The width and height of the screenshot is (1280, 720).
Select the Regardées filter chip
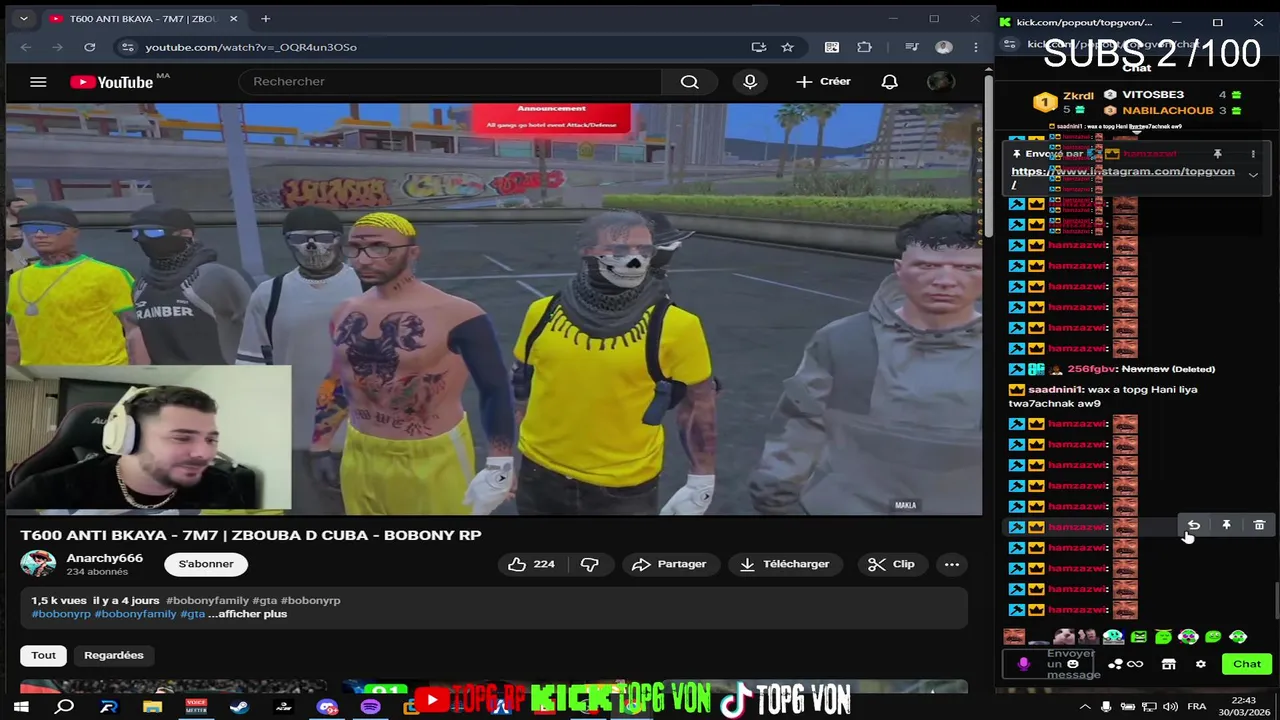coord(114,655)
